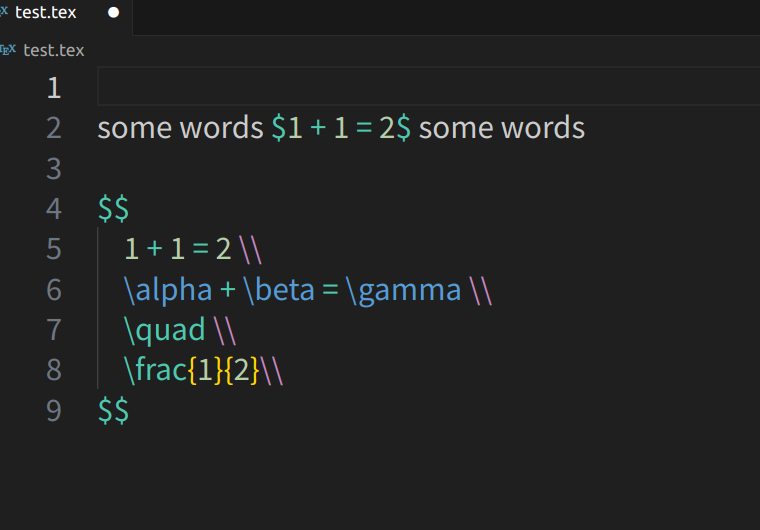Image resolution: width=760 pixels, height=530 pixels.
Task: Click line number 8 in the gutter
Action: [x=54, y=370]
